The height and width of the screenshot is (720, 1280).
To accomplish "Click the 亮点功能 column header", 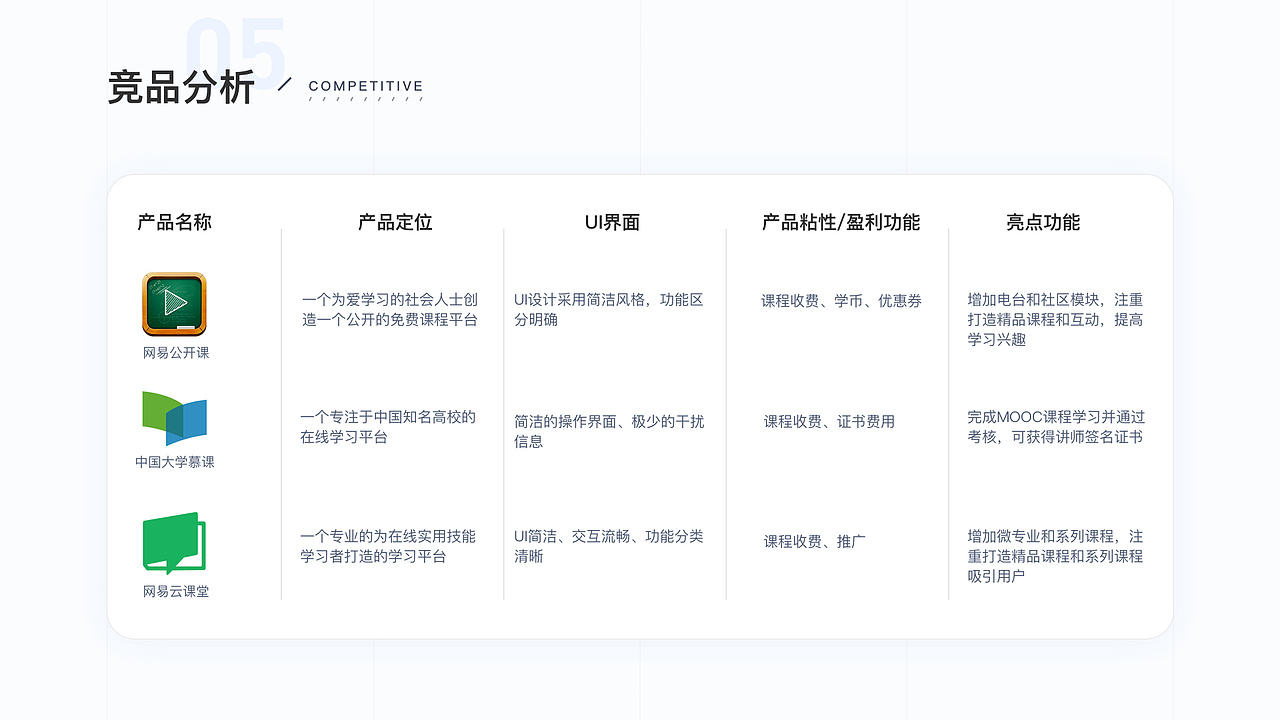I will tap(1043, 222).
